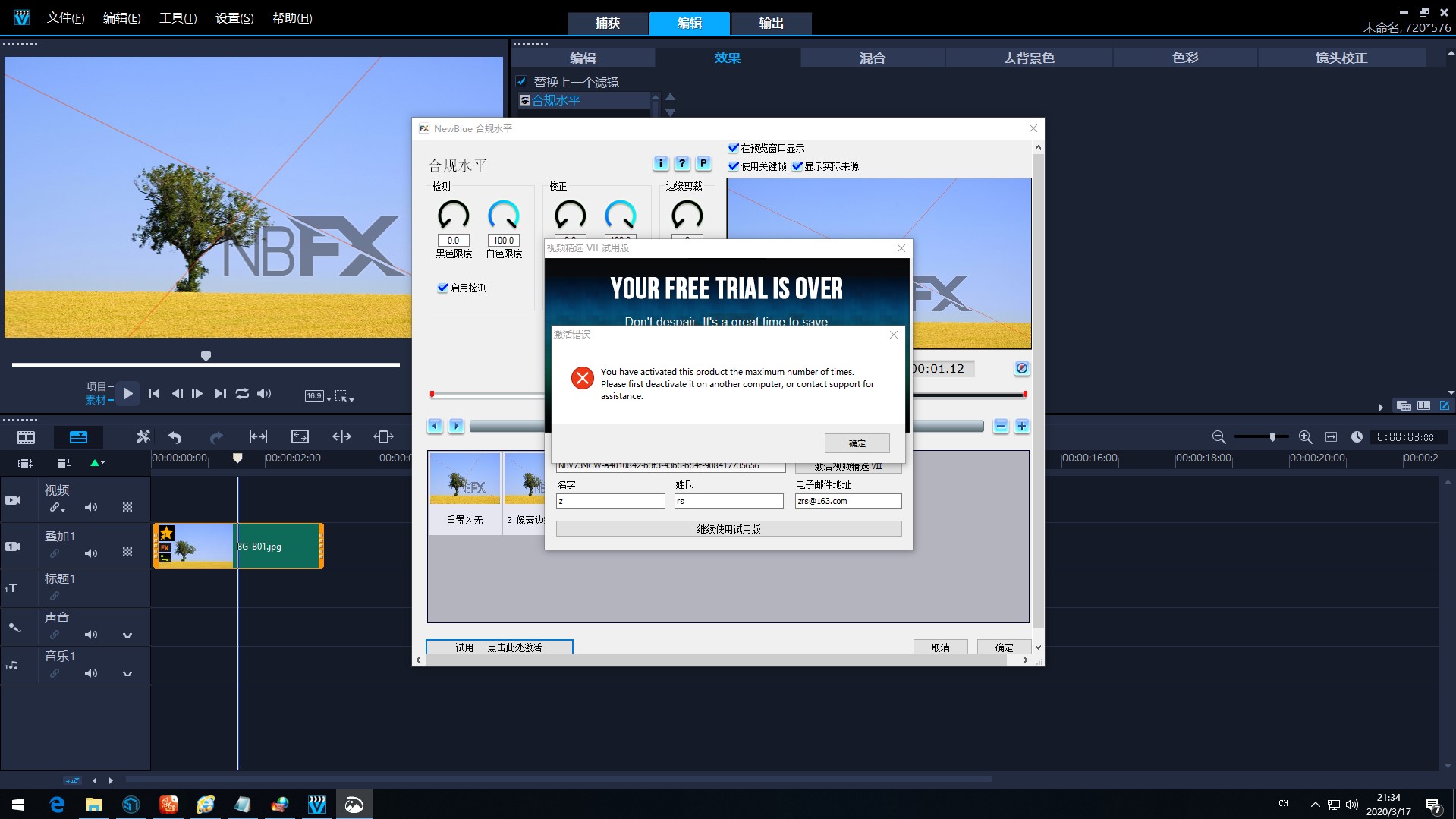Click 试用 - 点击此处激活 button

coord(499,647)
